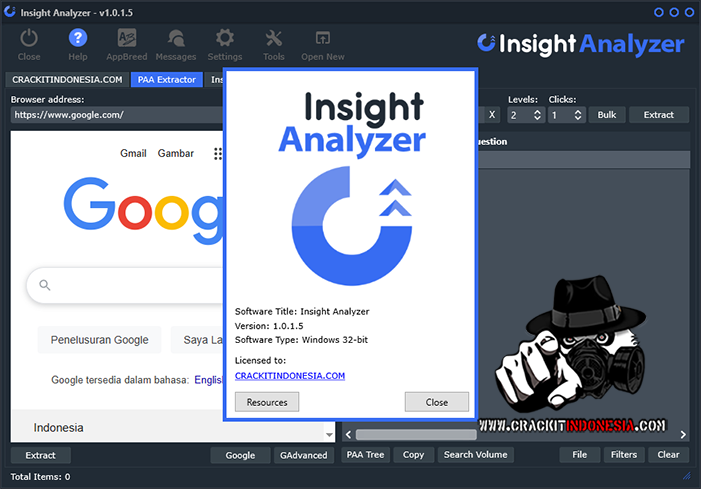
Task: Switch to the PAA Extractor tab
Action: pos(166,79)
